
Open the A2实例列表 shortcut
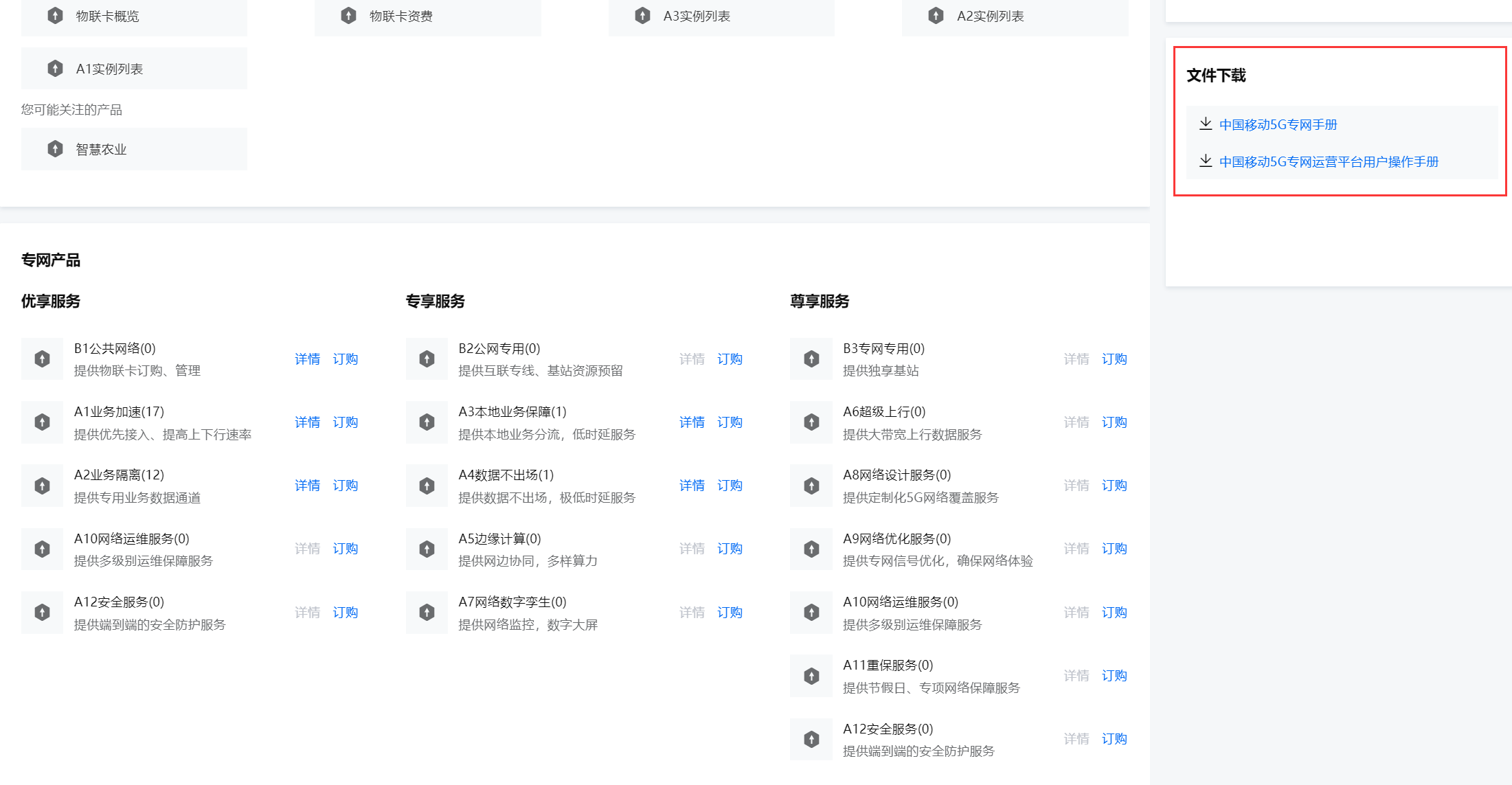click(x=990, y=16)
